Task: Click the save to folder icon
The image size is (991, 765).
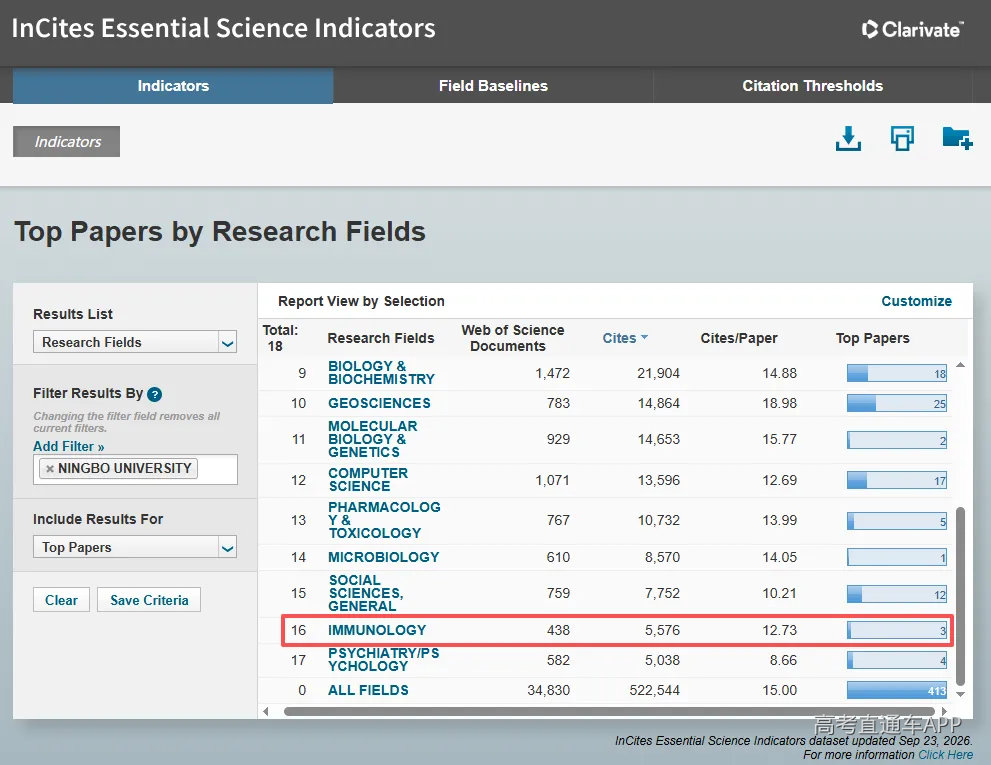Action: click(957, 138)
